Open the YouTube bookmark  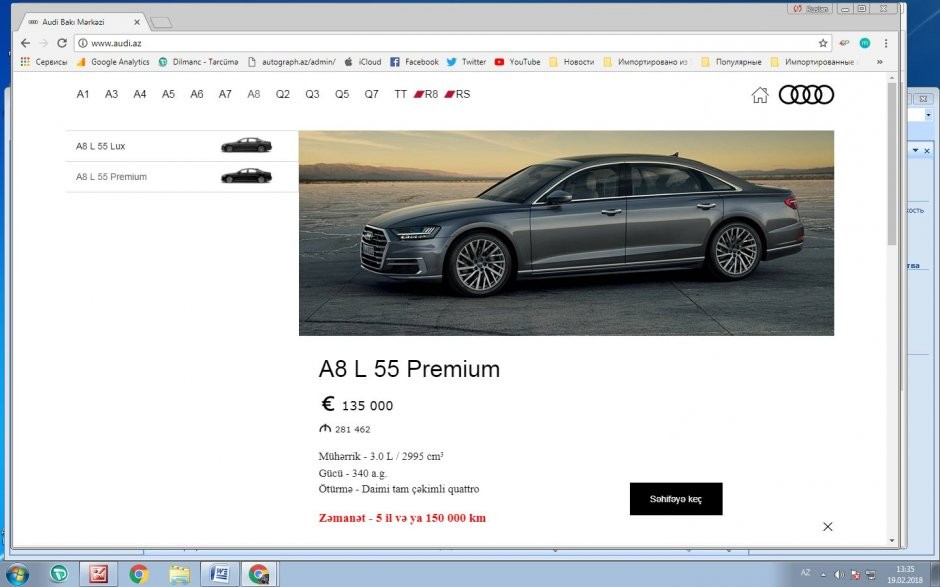[516, 62]
